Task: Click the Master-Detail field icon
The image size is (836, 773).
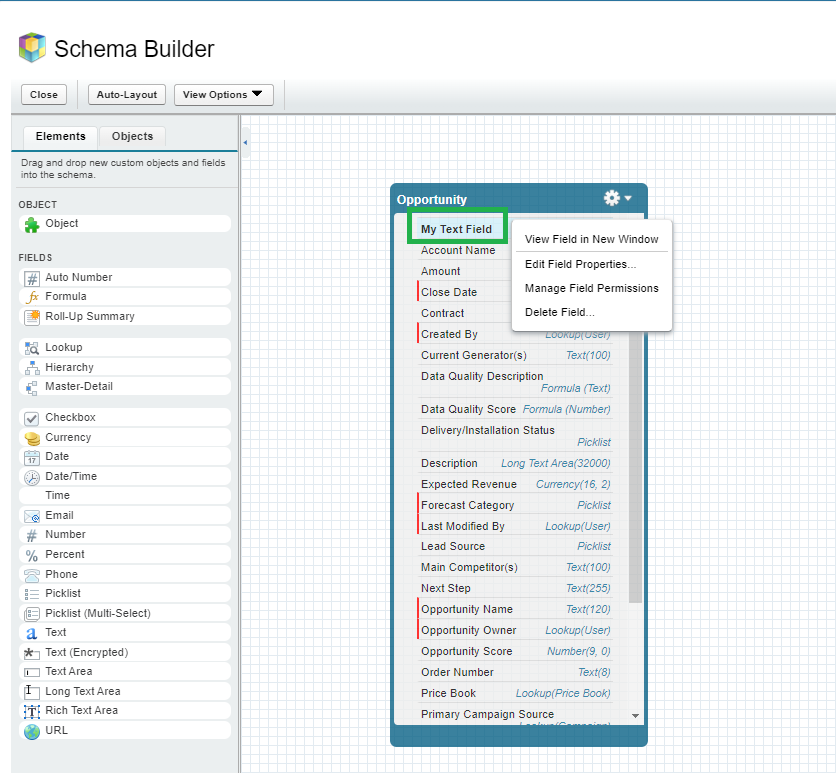Action: pos(32,387)
